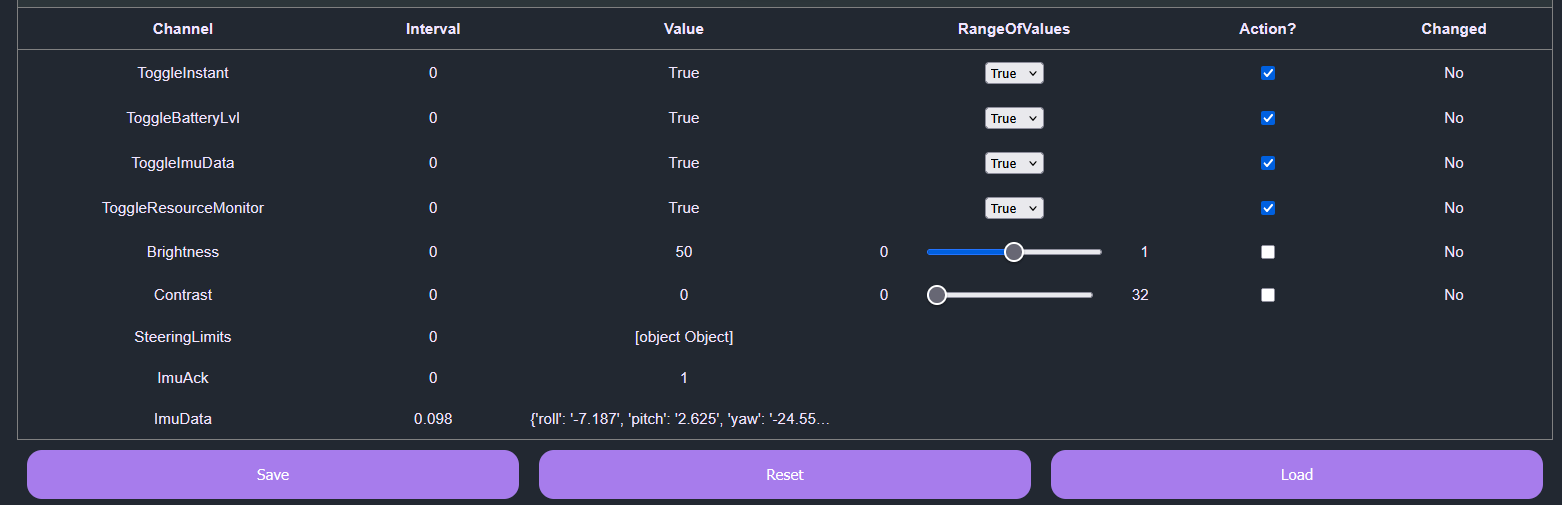Image resolution: width=1562 pixels, height=505 pixels.
Task: Uncheck the ToggleResourceMonitor action checkbox
Action: tap(1268, 208)
